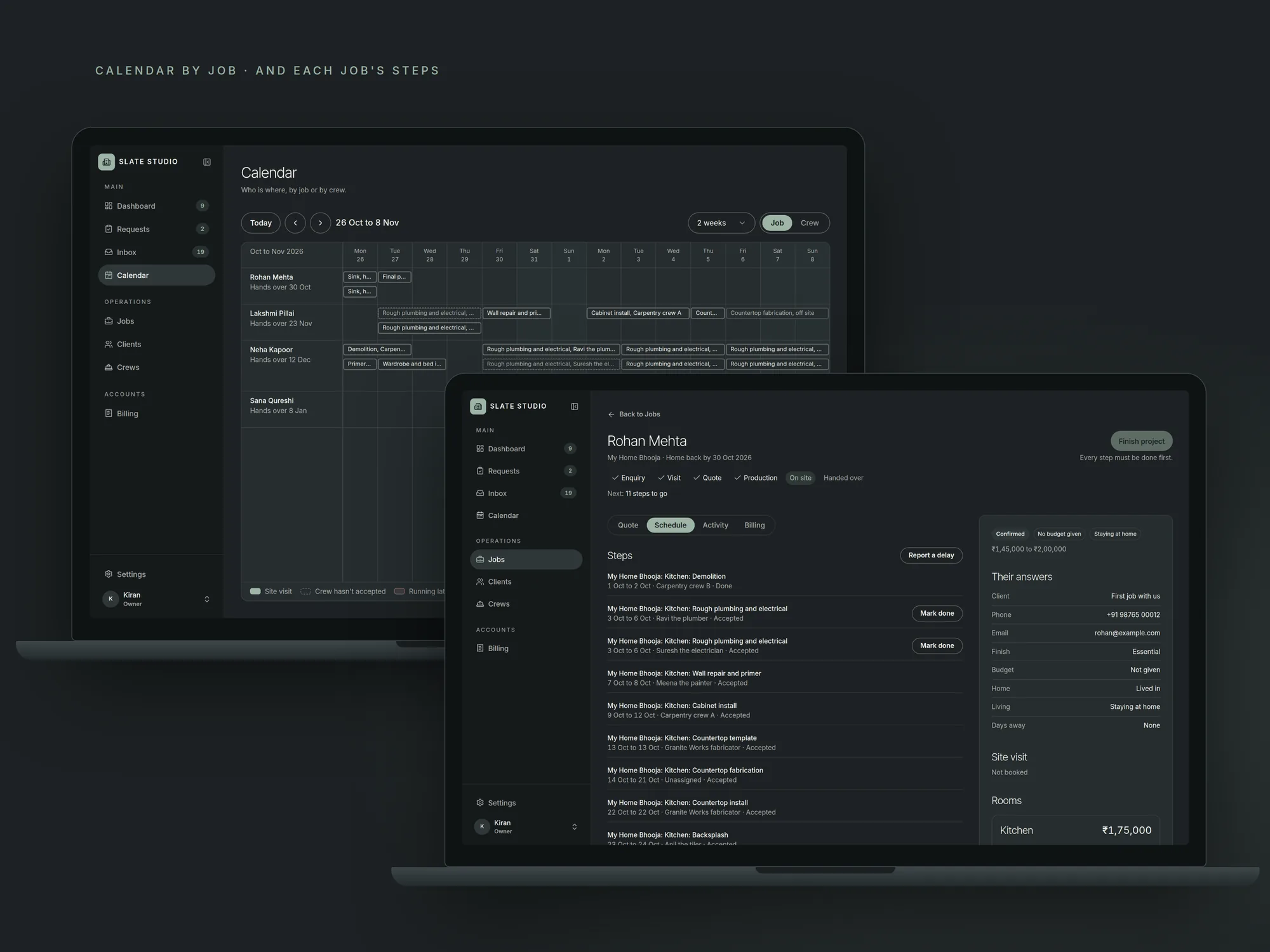
Task: Open Crews in Calendar window sidebar
Action: 156,367
